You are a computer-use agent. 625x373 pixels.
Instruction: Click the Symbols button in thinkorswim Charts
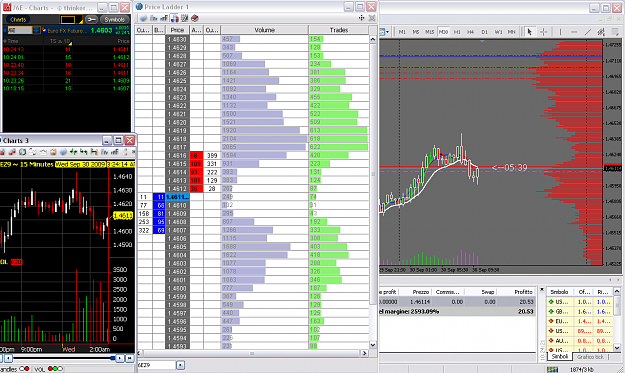(x=114, y=19)
